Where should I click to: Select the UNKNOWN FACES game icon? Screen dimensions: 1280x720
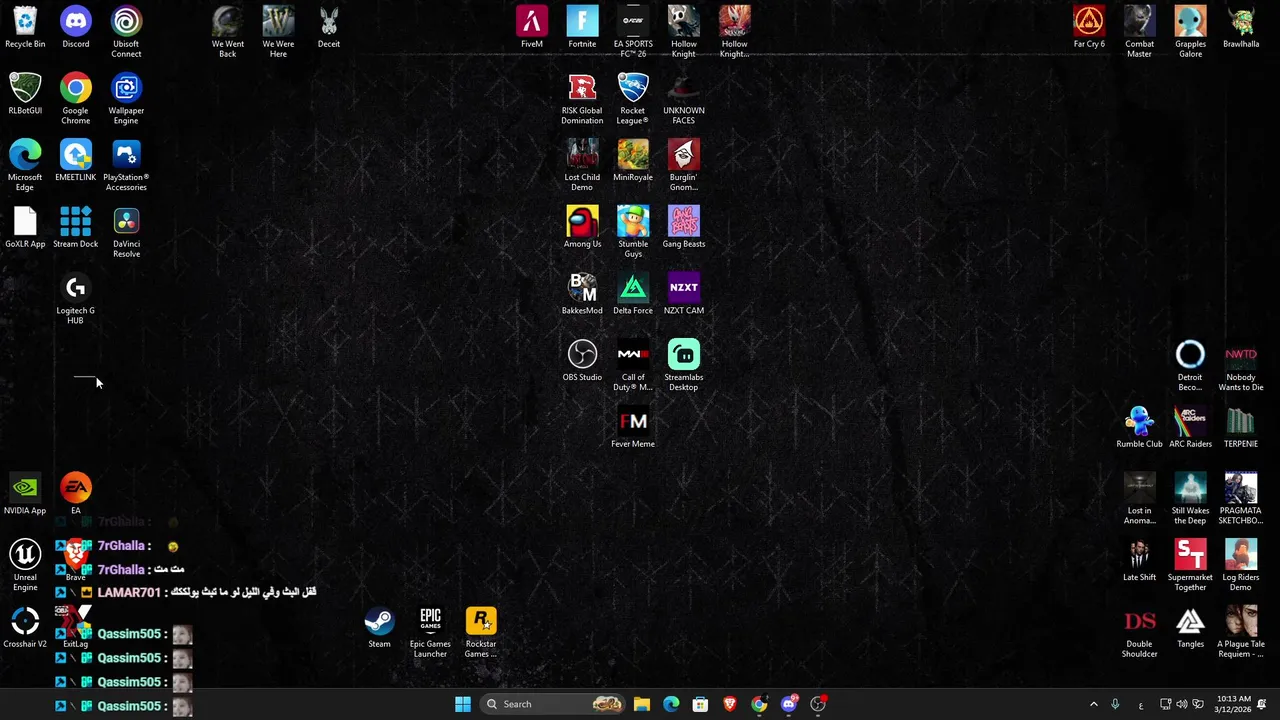[684, 98]
